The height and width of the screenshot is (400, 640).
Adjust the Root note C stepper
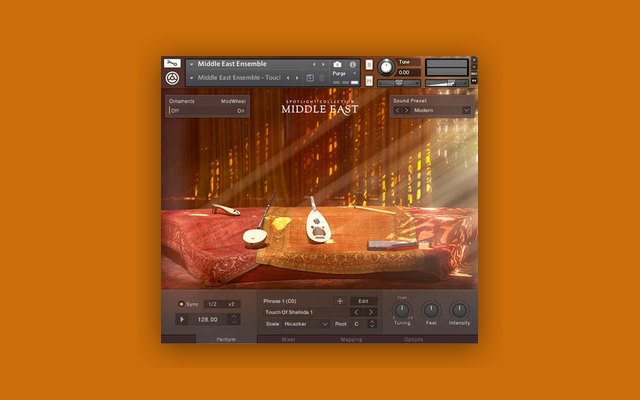371,324
